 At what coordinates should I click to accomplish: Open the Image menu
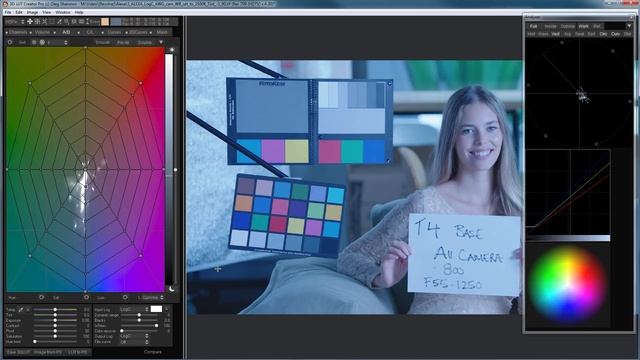pos(32,12)
